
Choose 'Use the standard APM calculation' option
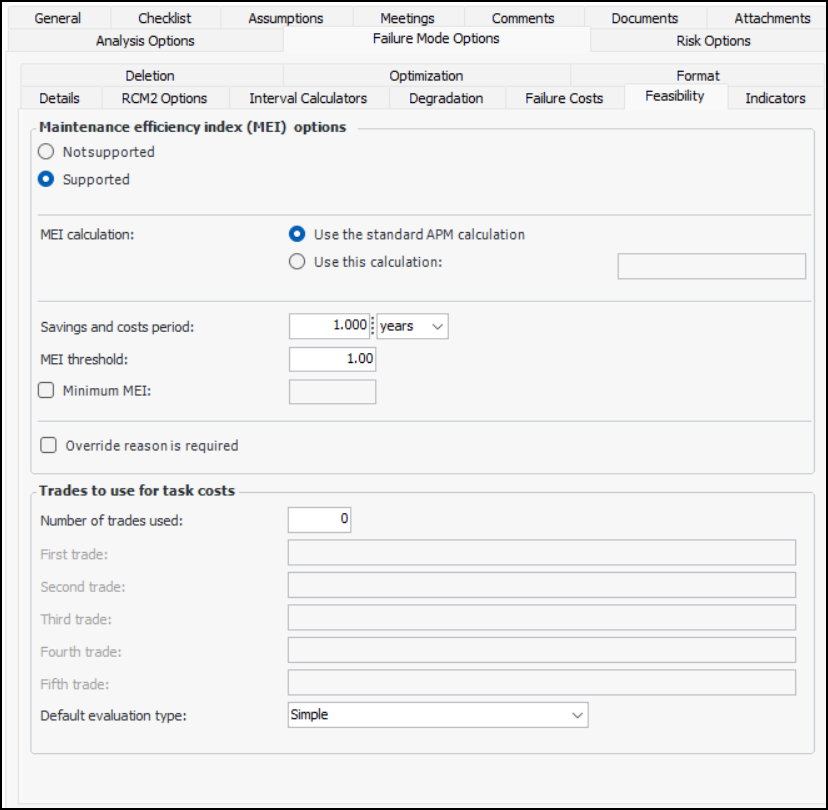(296, 234)
